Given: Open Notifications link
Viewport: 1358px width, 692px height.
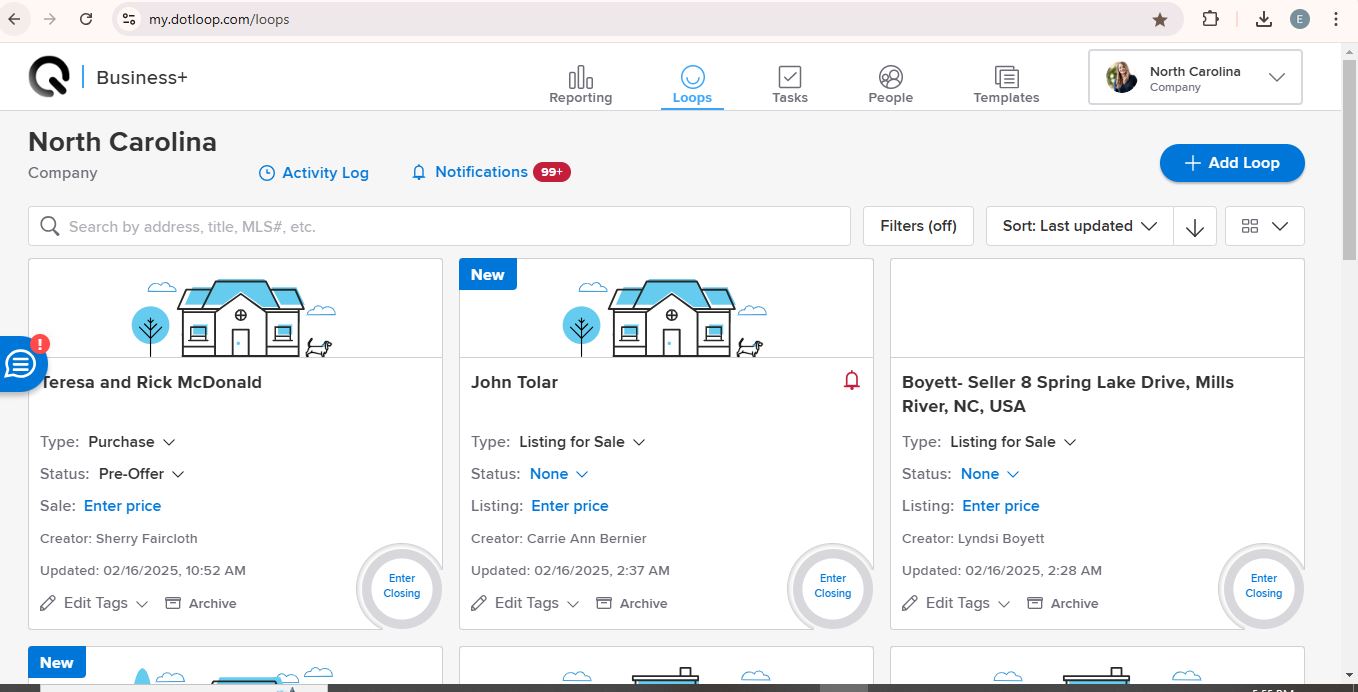Looking at the screenshot, I should click(470, 172).
